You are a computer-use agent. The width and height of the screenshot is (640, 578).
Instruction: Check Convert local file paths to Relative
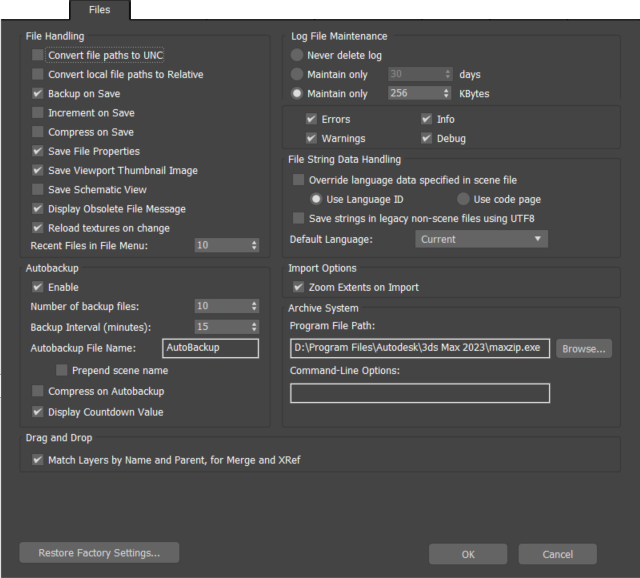tap(38, 74)
